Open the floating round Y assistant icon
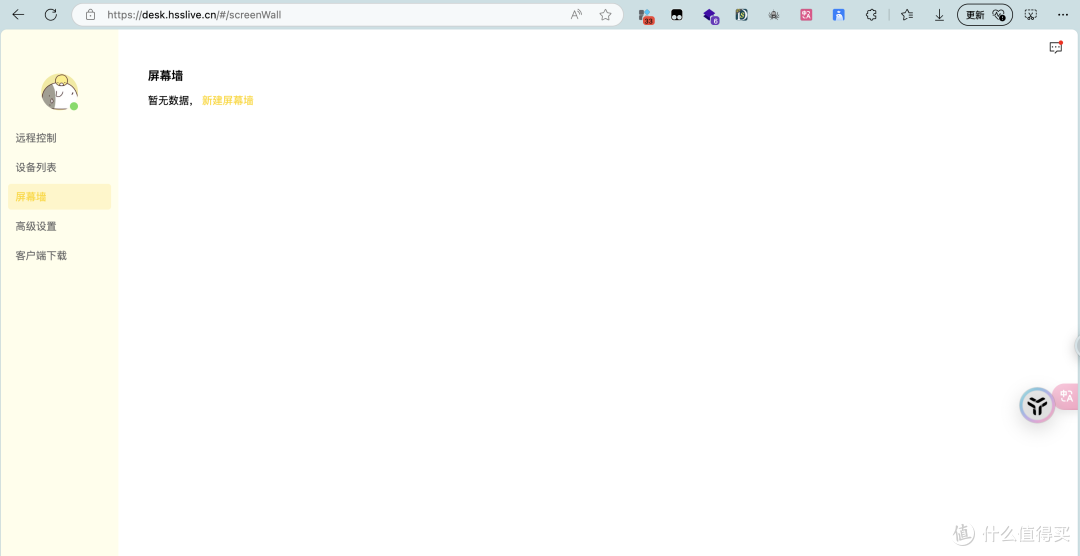 [1037, 405]
